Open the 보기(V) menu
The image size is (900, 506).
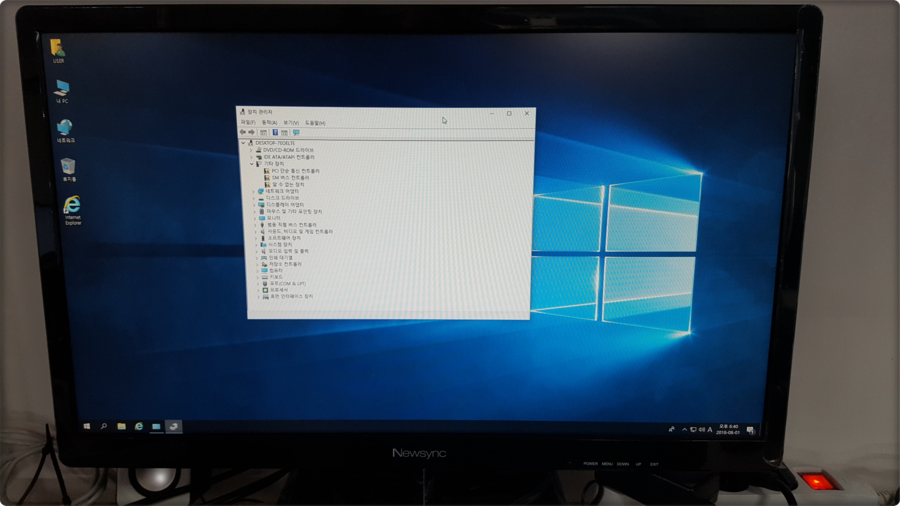pyautogui.click(x=291, y=122)
